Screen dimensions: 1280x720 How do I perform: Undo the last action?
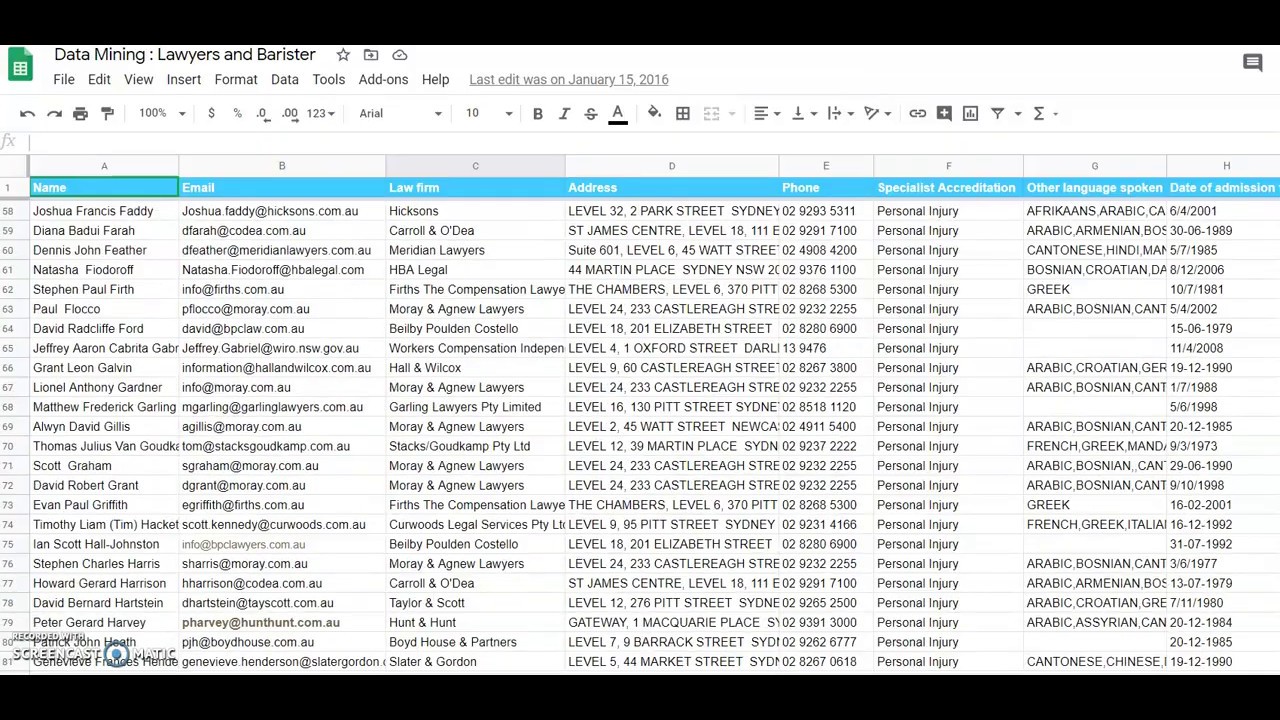(28, 113)
